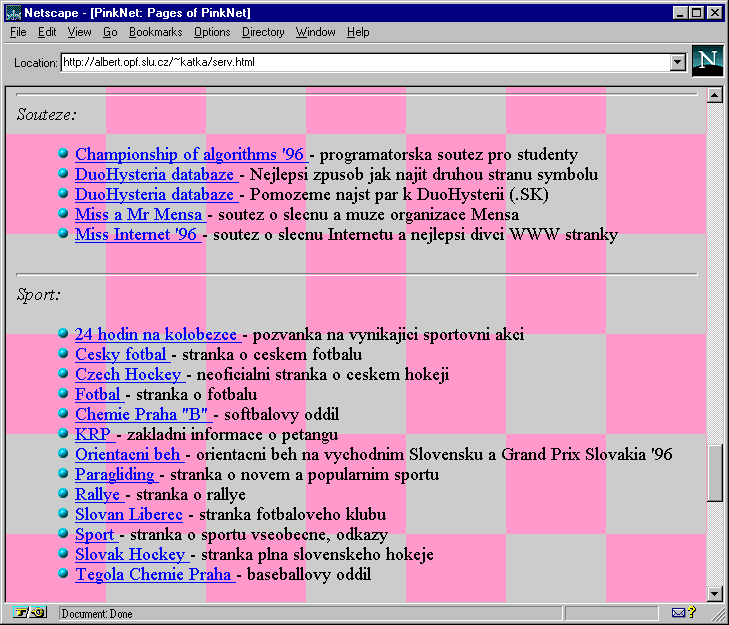Click text 'neoficialni stranka o ceskem hokeji'

pyautogui.click(x=323, y=374)
